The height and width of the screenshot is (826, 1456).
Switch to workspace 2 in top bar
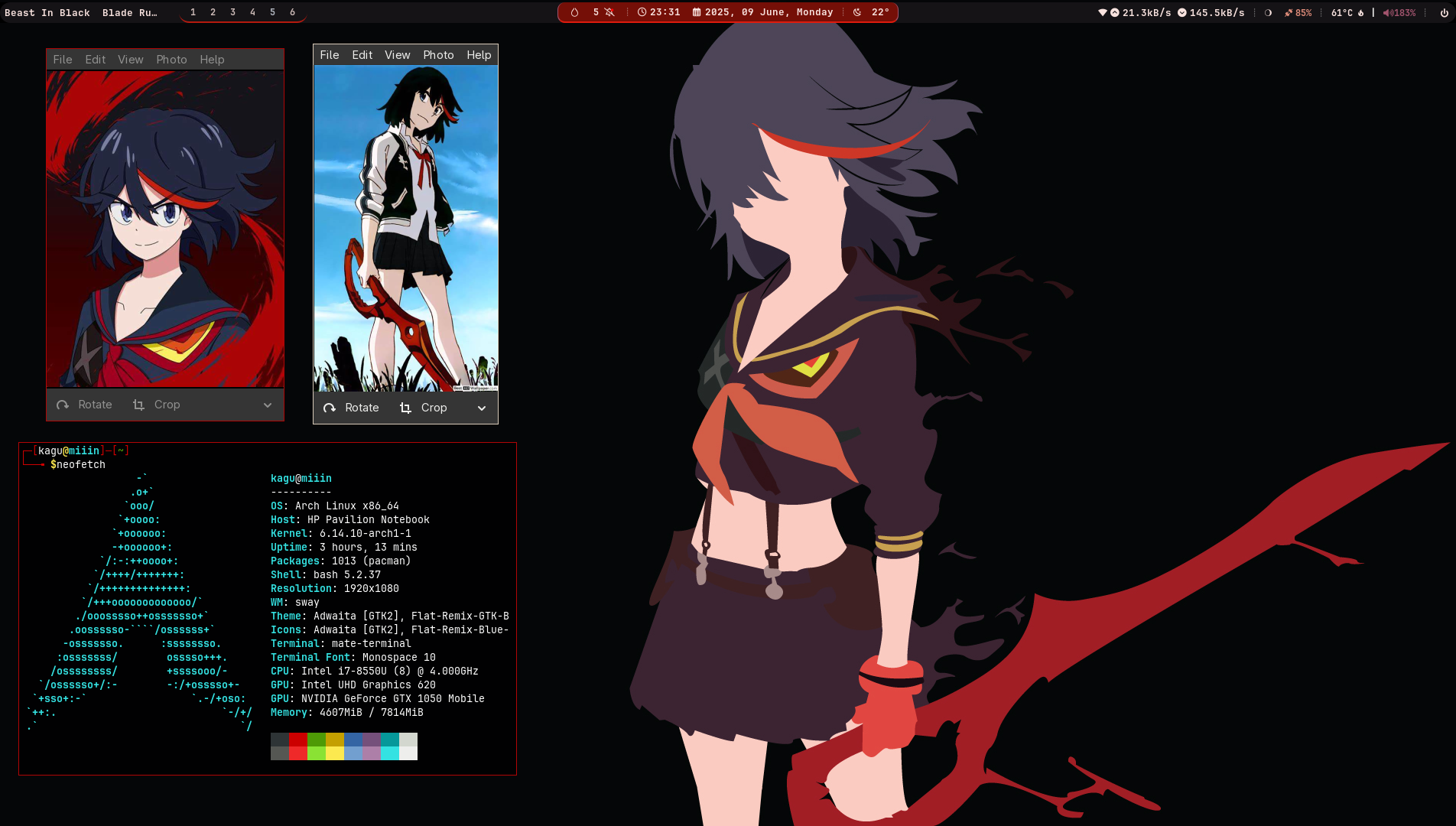point(213,12)
